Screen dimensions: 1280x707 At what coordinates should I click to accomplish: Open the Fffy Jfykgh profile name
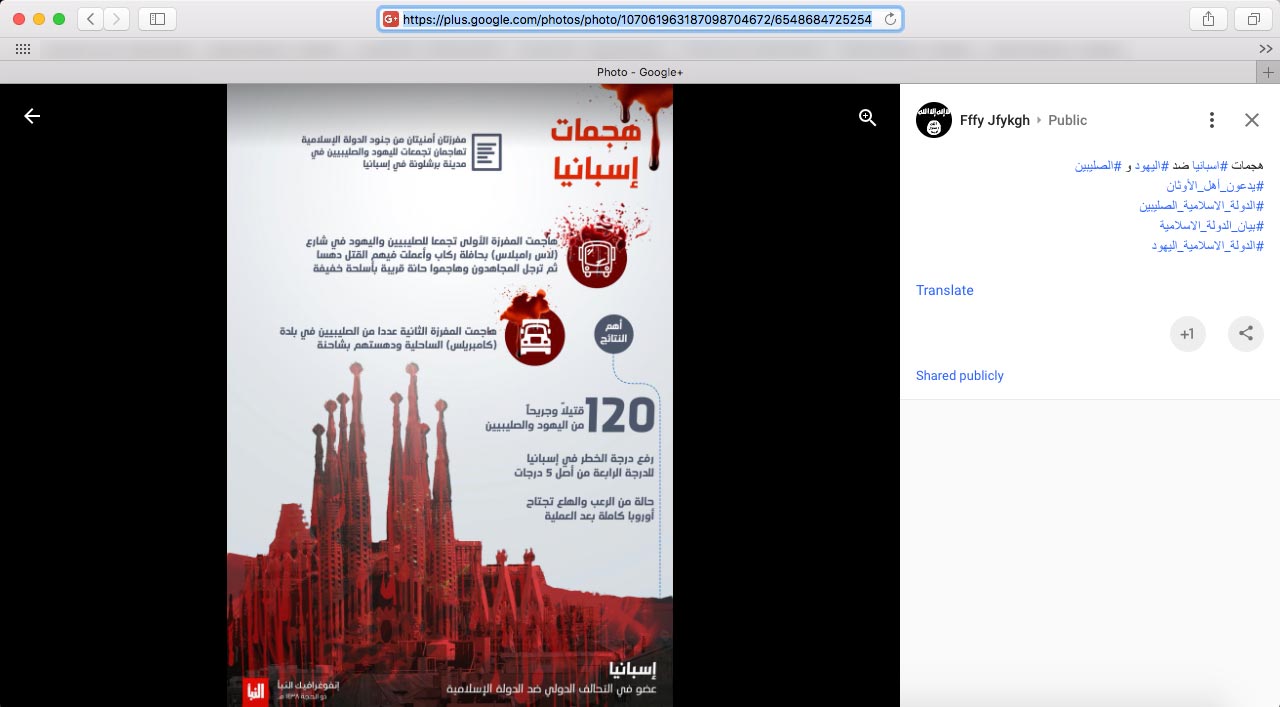tap(994, 120)
